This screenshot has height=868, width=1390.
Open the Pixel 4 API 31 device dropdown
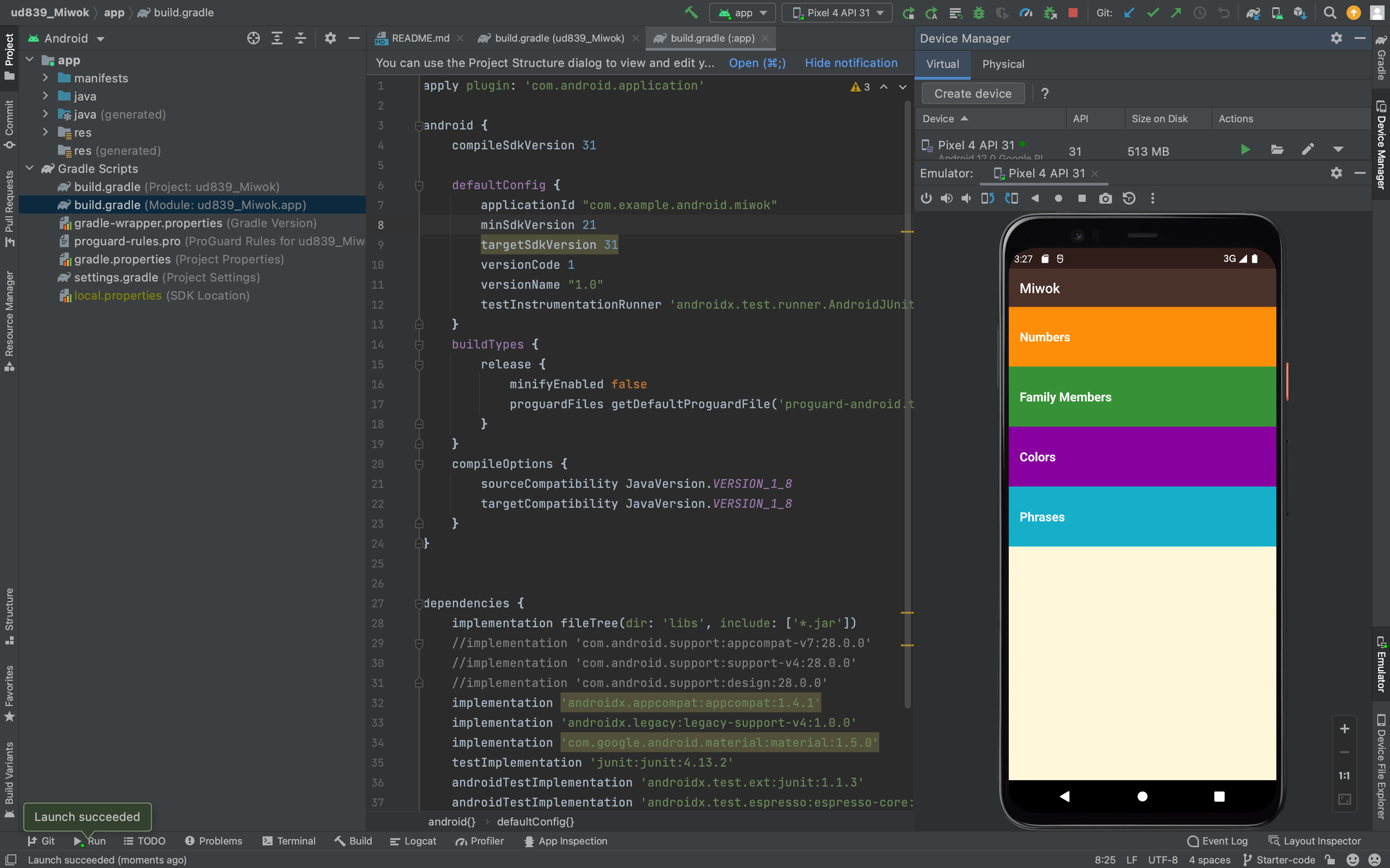tap(836, 13)
